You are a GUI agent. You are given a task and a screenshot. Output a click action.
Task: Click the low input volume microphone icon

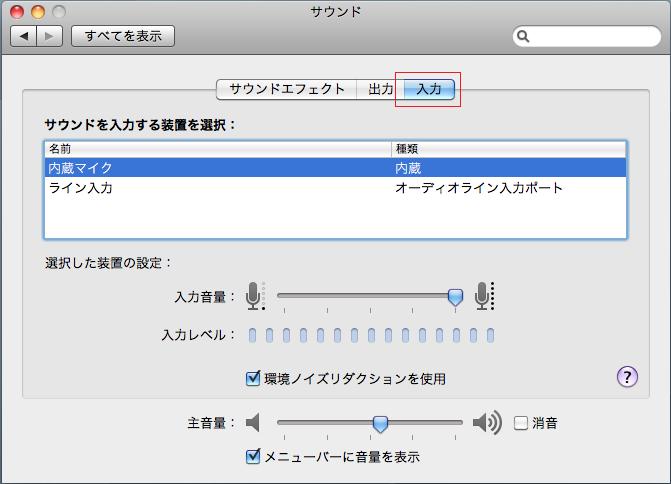pyautogui.click(x=254, y=296)
